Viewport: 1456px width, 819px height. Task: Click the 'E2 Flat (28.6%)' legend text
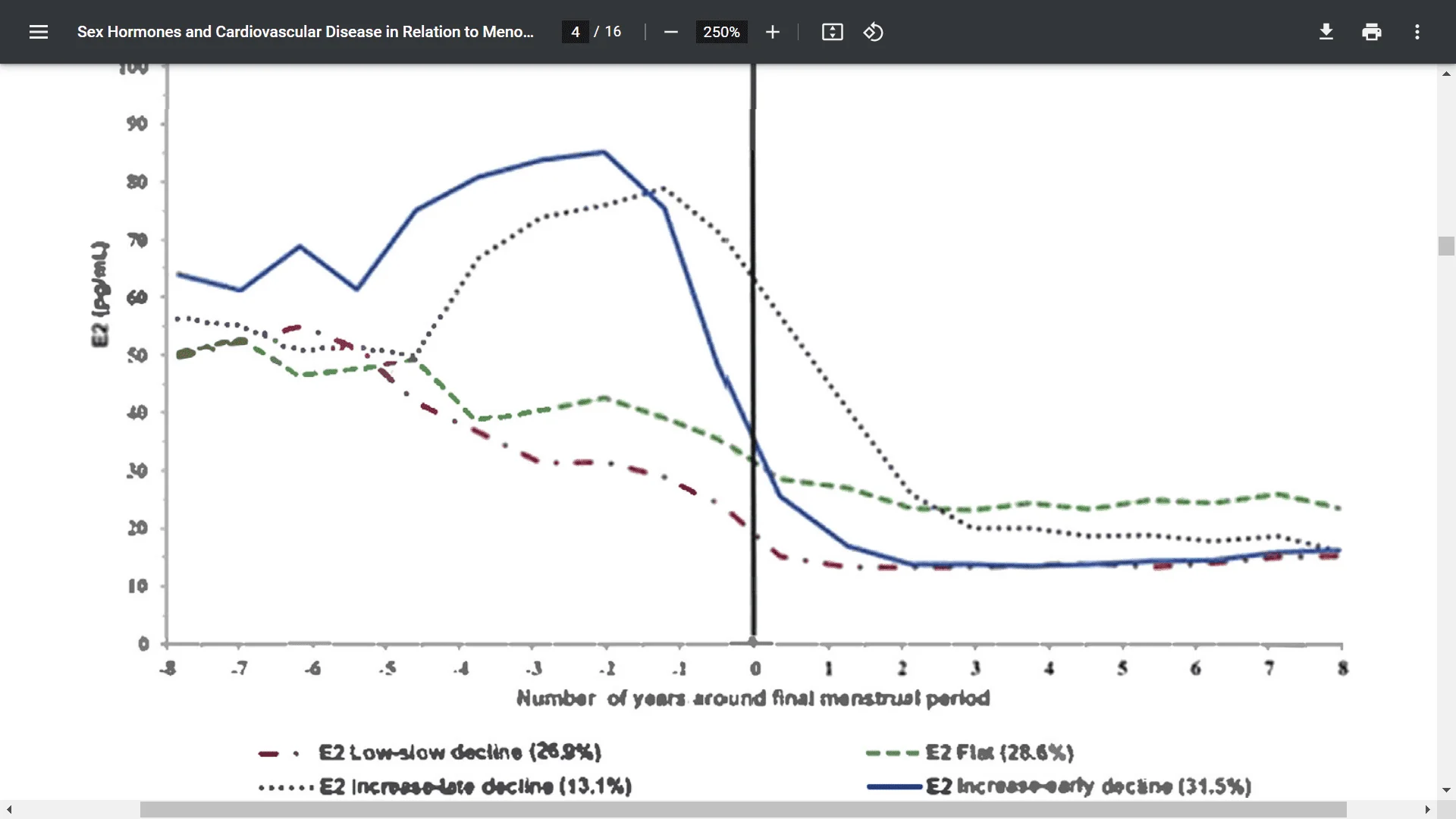tap(999, 752)
